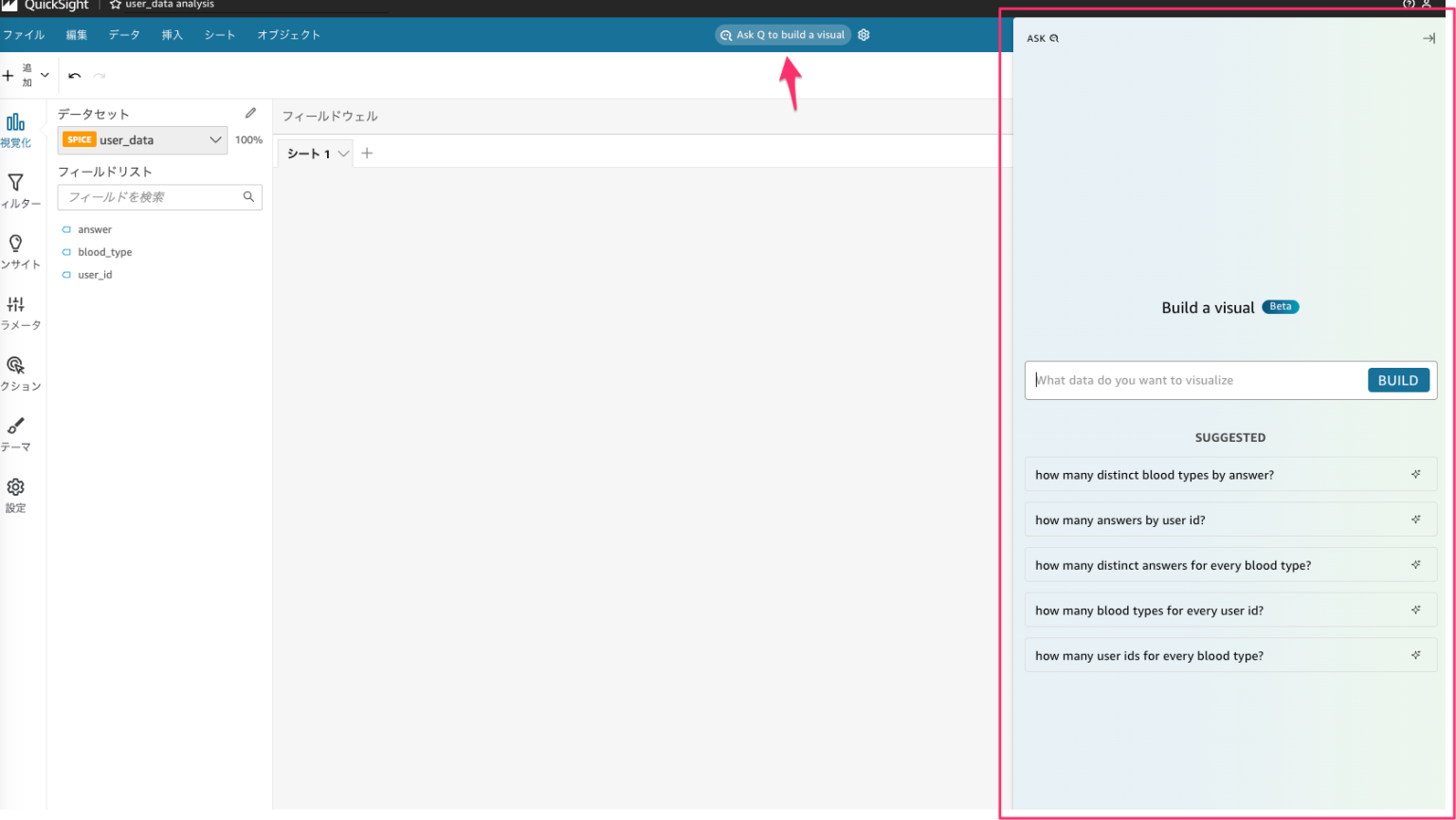The image size is (1456, 820).
Task: Open the user_data dataset dropdown
Action: coord(215,139)
